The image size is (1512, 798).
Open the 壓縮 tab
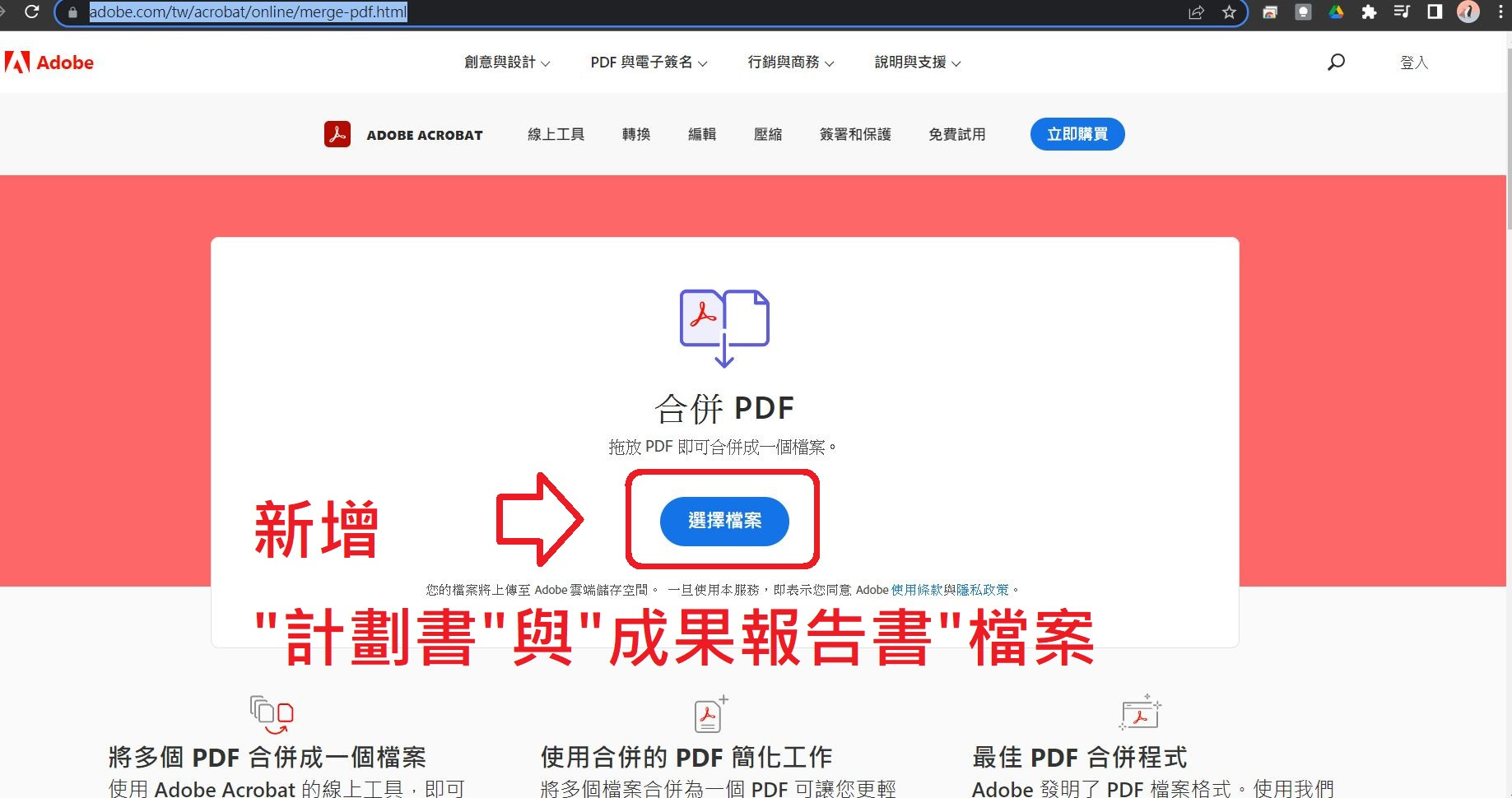pos(768,134)
